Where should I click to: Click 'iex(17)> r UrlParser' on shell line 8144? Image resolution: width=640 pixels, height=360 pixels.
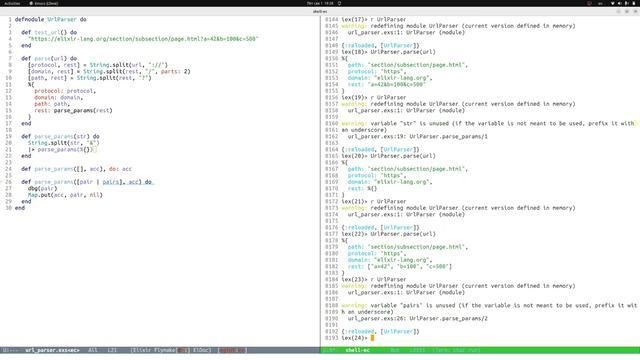click(x=373, y=19)
